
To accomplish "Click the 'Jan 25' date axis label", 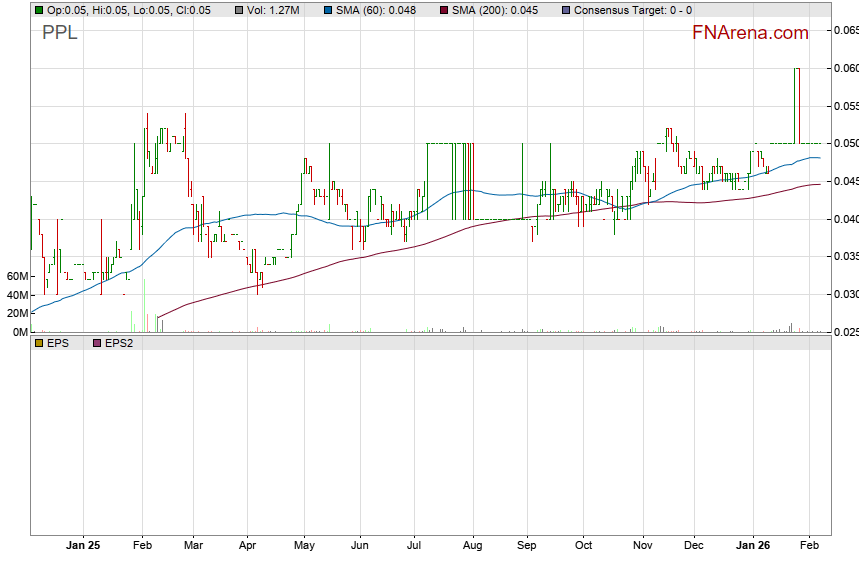I will click(x=83, y=546).
